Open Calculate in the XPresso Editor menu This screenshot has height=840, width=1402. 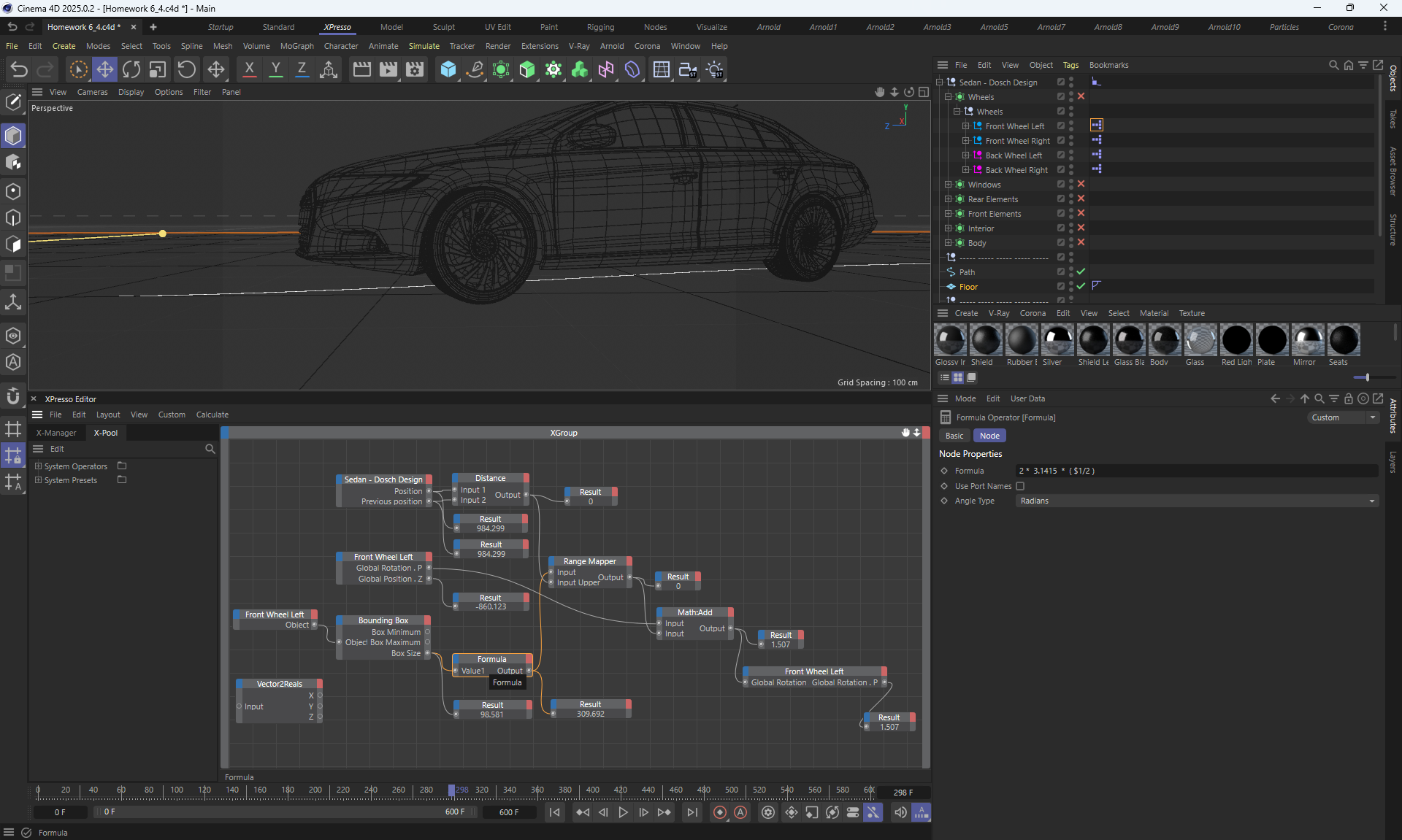(x=212, y=415)
